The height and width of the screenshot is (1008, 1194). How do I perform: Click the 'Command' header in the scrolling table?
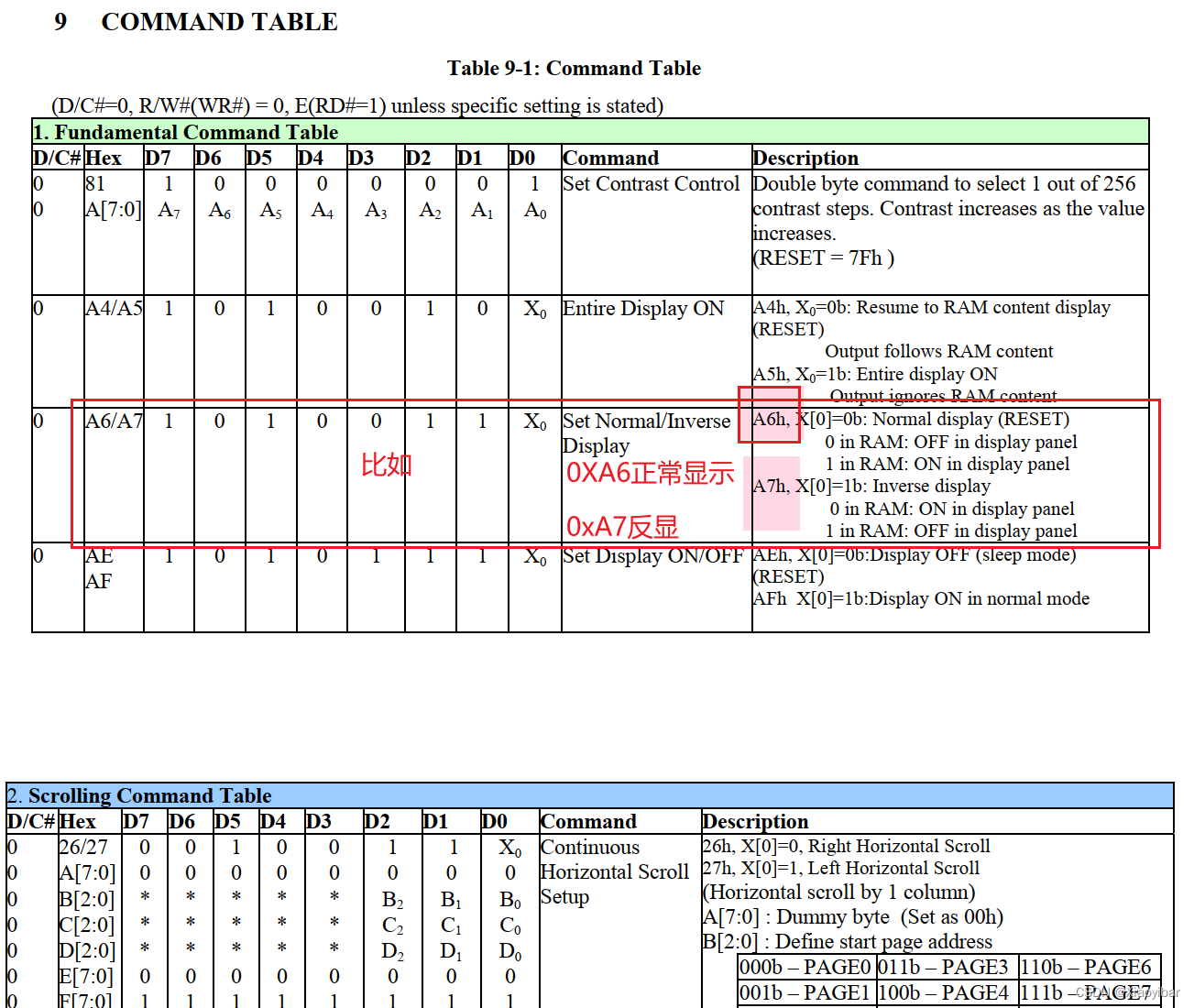(588, 822)
